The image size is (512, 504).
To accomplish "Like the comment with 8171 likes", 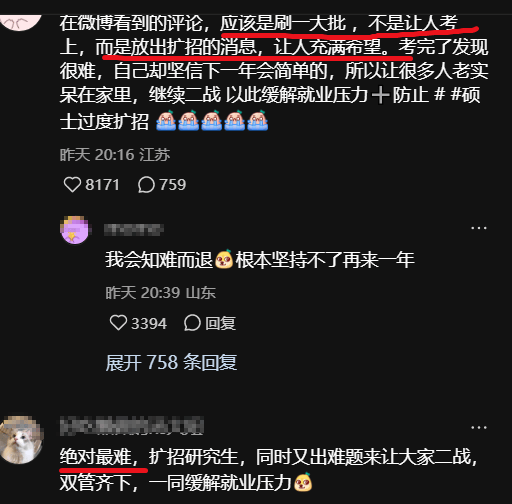I will (x=72, y=185).
